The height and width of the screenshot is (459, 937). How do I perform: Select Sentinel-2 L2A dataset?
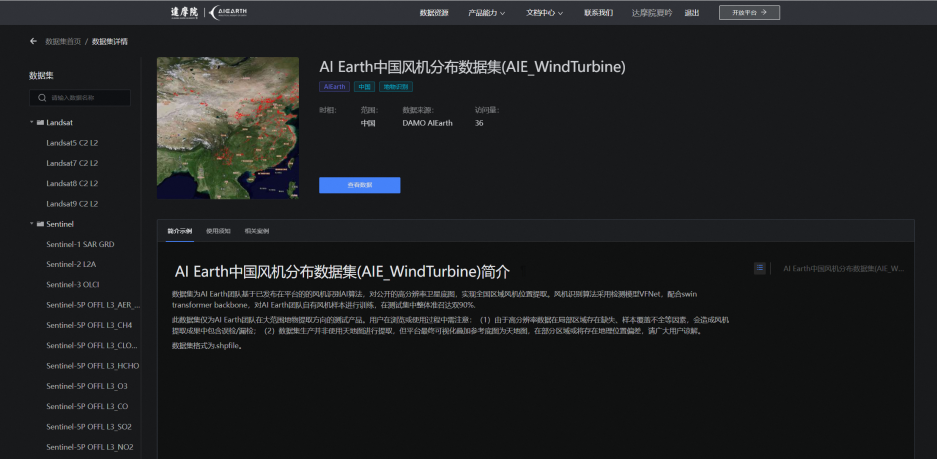pos(71,264)
